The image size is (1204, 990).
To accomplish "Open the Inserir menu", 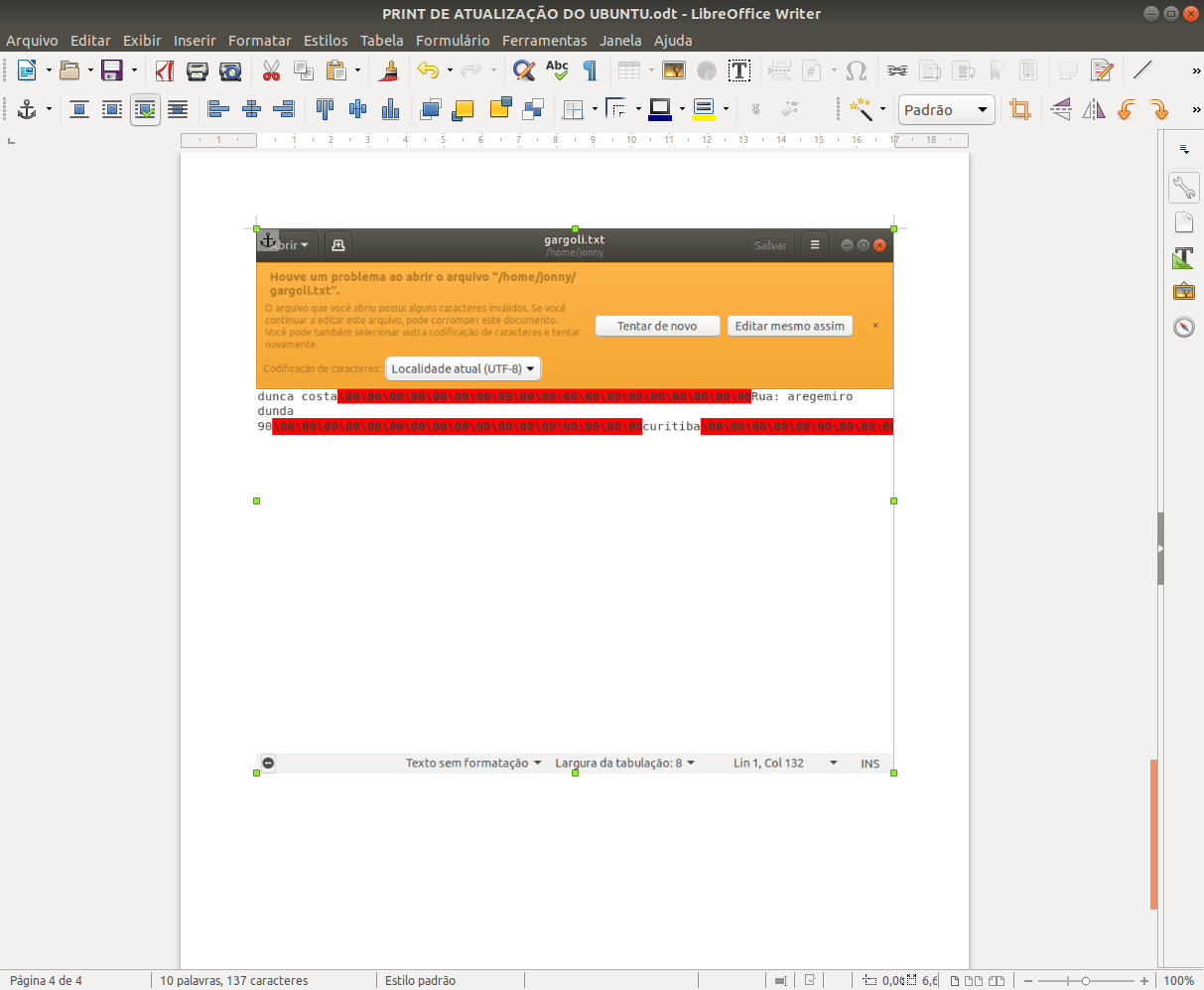I will [195, 41].
